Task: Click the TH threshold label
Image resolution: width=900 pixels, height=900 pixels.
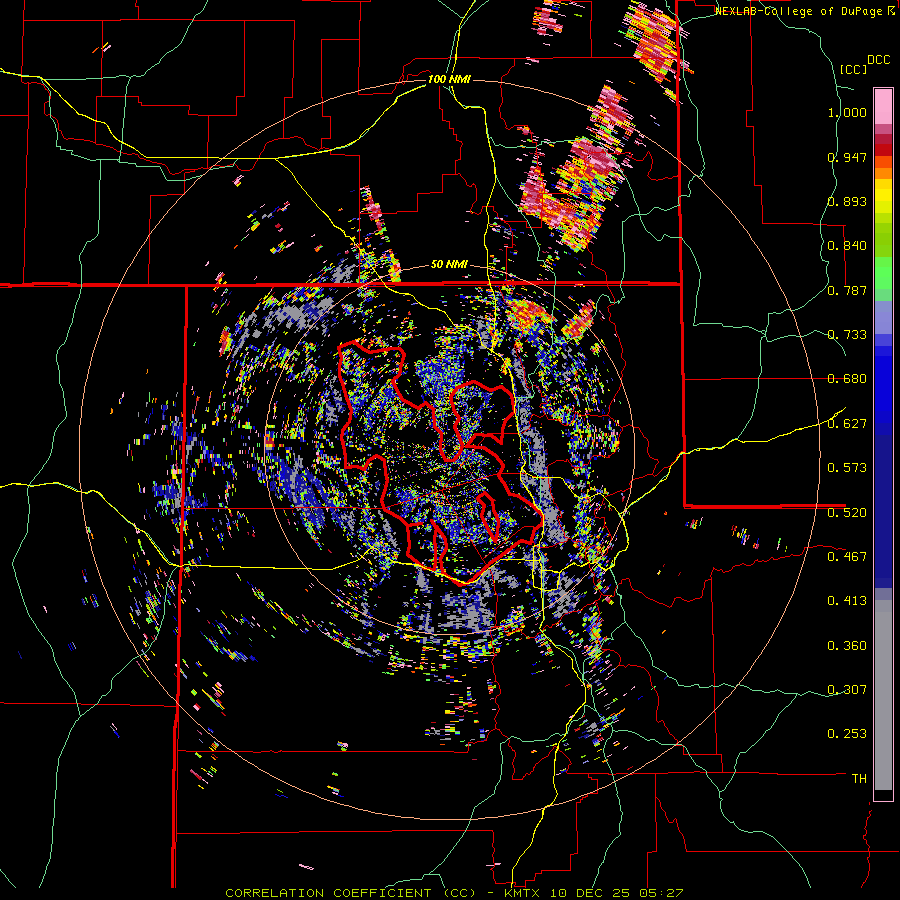Action: tap(859, 778)
